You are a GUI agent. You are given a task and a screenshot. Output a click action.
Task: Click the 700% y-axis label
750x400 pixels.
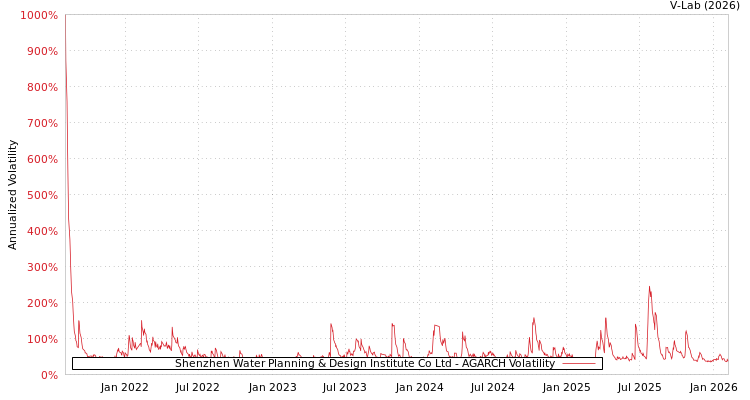[x=42, y=123]
